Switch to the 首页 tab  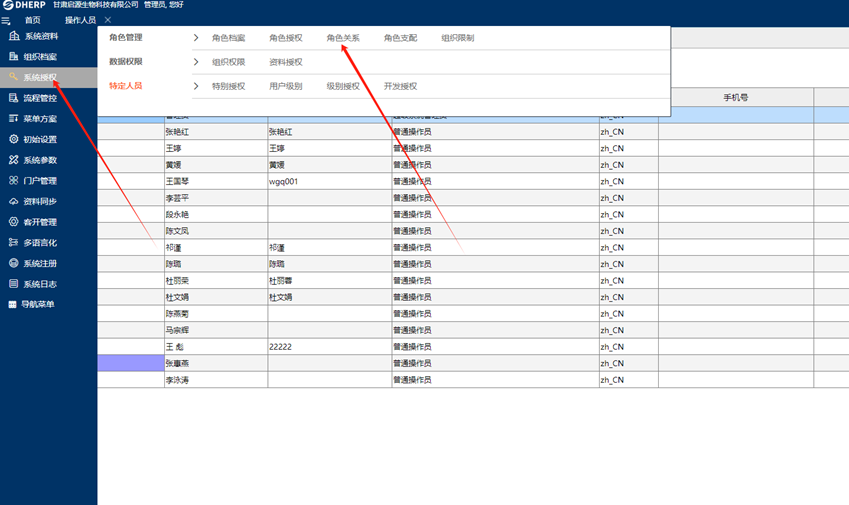coord(32,20)
